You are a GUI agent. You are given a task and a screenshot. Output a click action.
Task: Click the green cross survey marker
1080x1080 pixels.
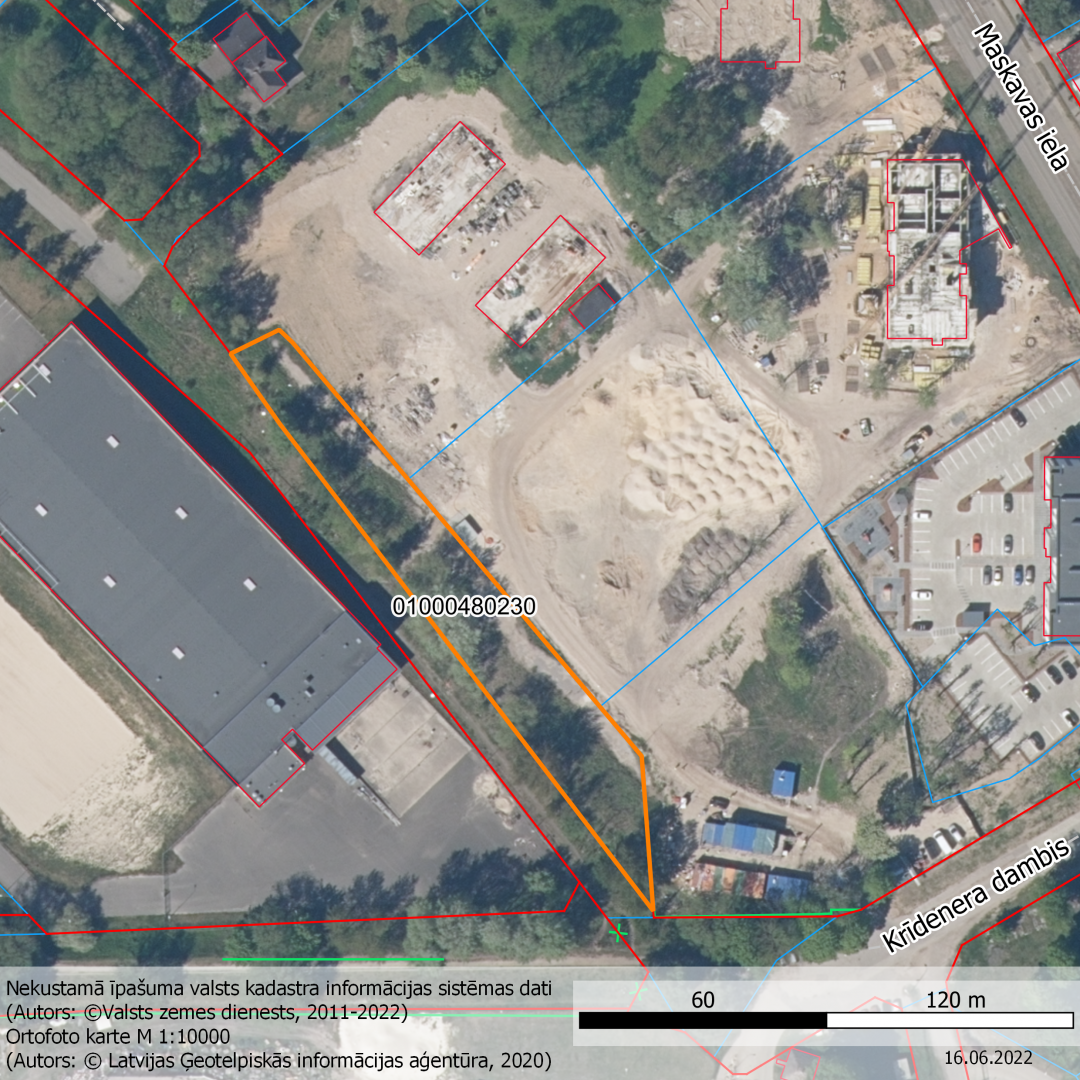point(619,932)
